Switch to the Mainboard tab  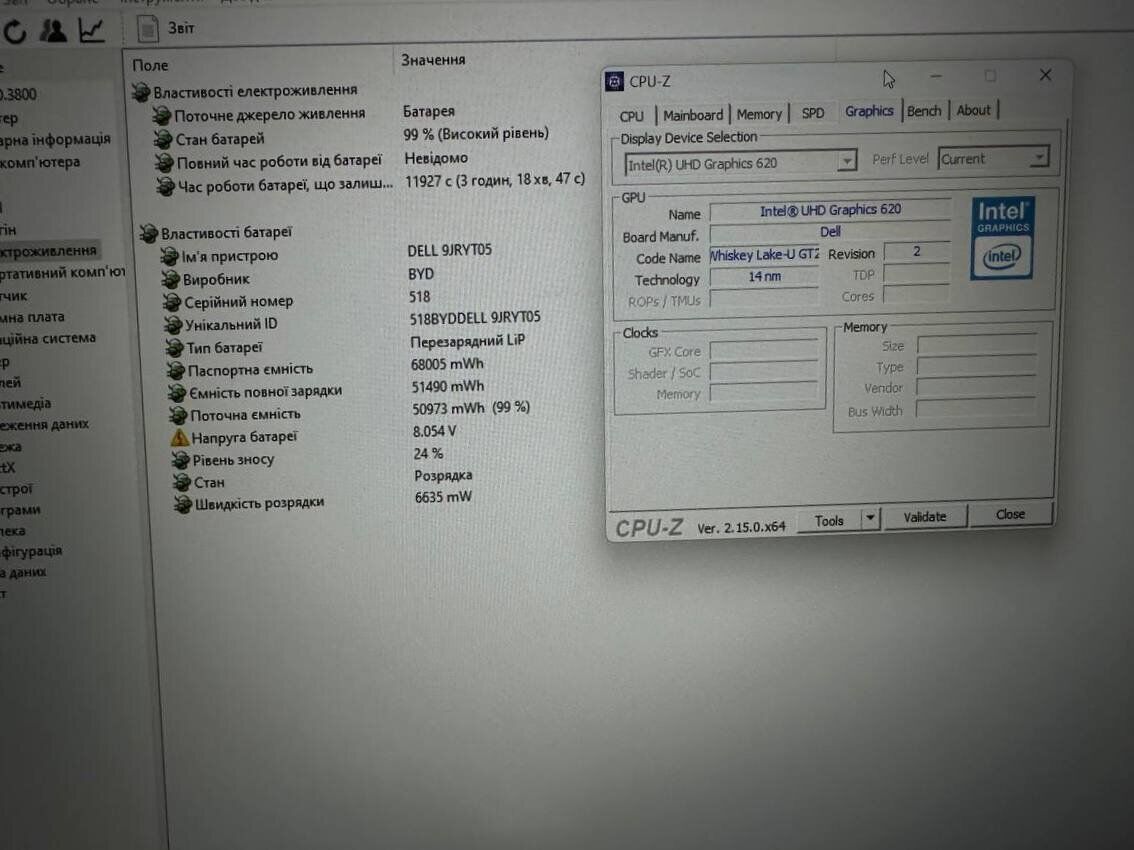tap(692, 115)
